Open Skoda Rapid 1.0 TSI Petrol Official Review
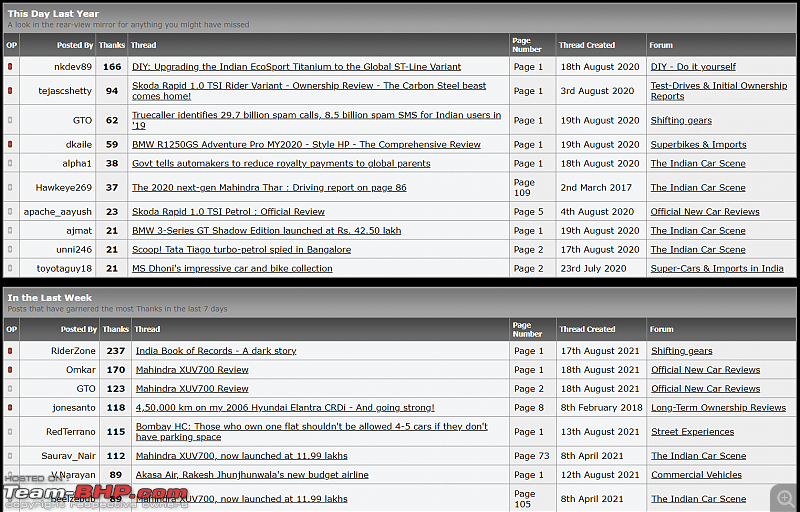The image size is (800, 512). [x=228, y=211]
